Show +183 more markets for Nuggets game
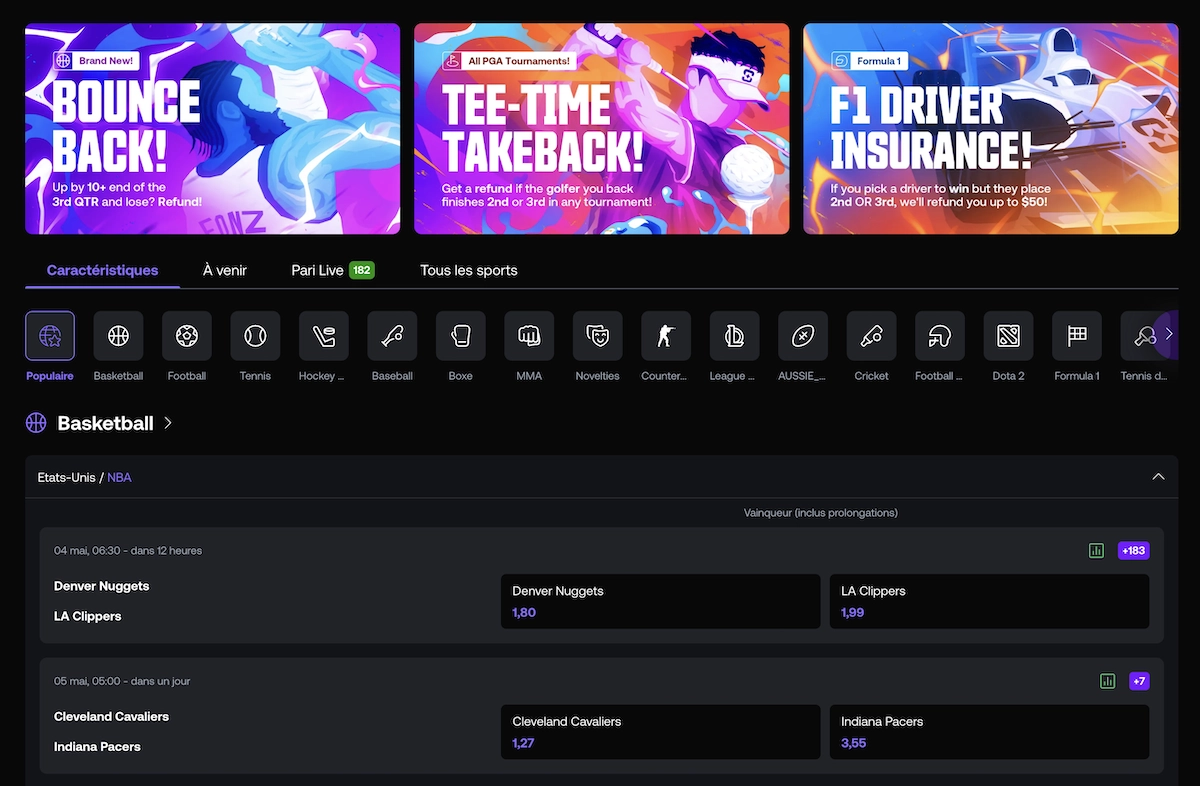This screenshot has width=1200, height=786. [x=1133, y=551]
